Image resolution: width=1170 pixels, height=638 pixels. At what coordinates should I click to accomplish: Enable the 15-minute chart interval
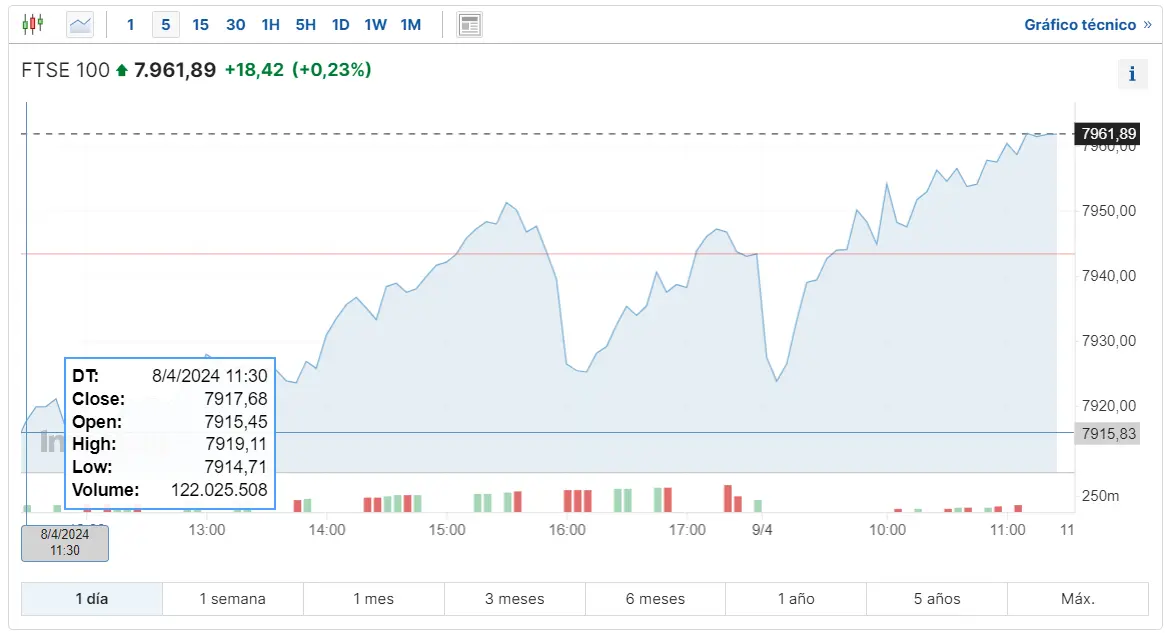click(x=200, y=24)
